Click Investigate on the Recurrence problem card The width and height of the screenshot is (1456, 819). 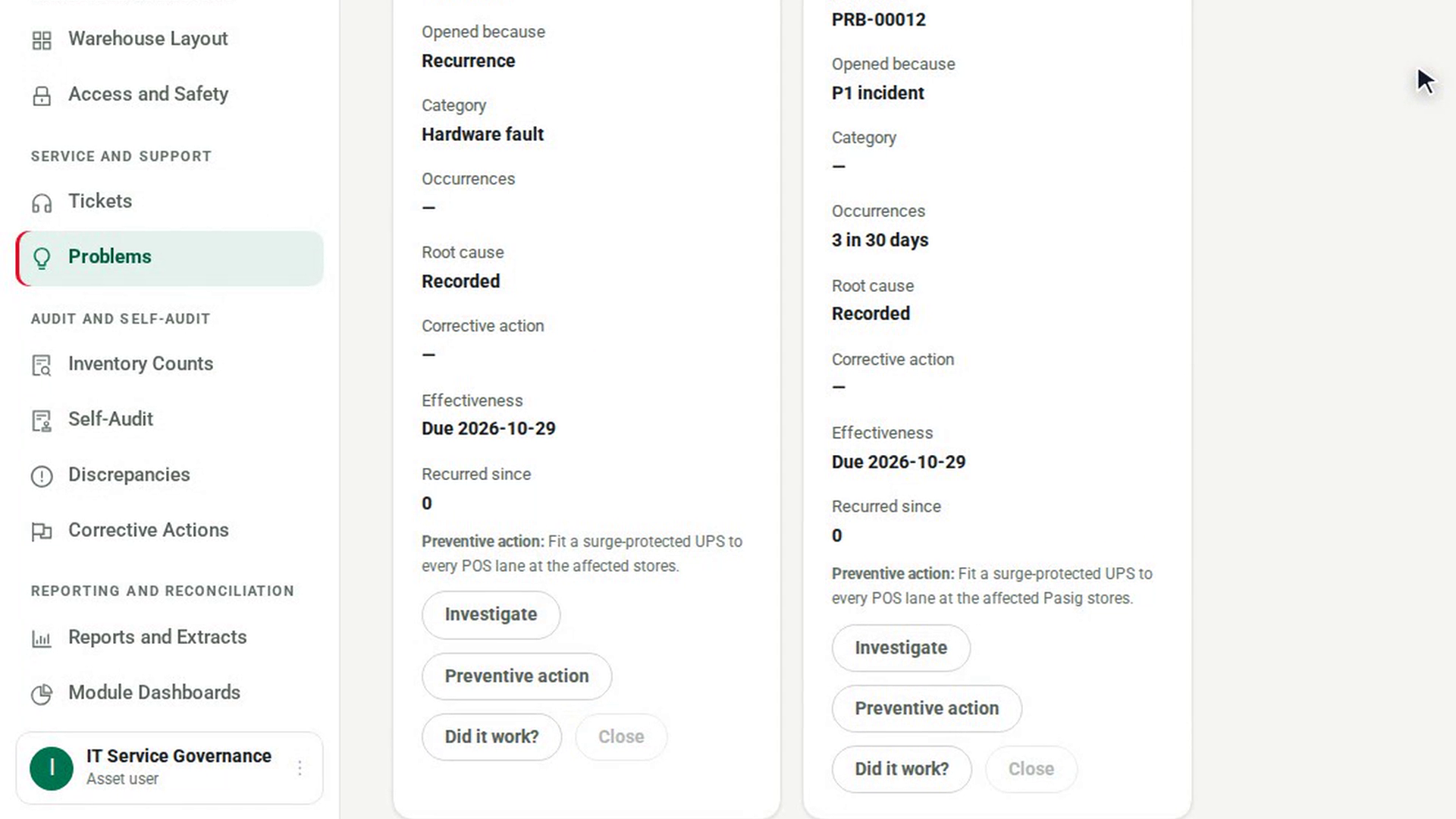tap(491, 614)
